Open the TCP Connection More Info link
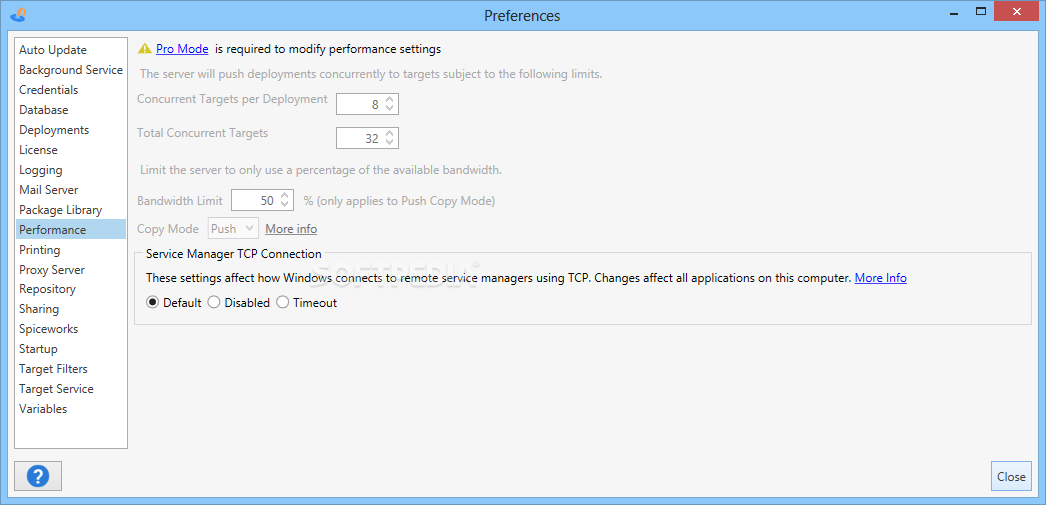Image resolution: width=1046 pixels, height=505 pixels. click(881, 278)
